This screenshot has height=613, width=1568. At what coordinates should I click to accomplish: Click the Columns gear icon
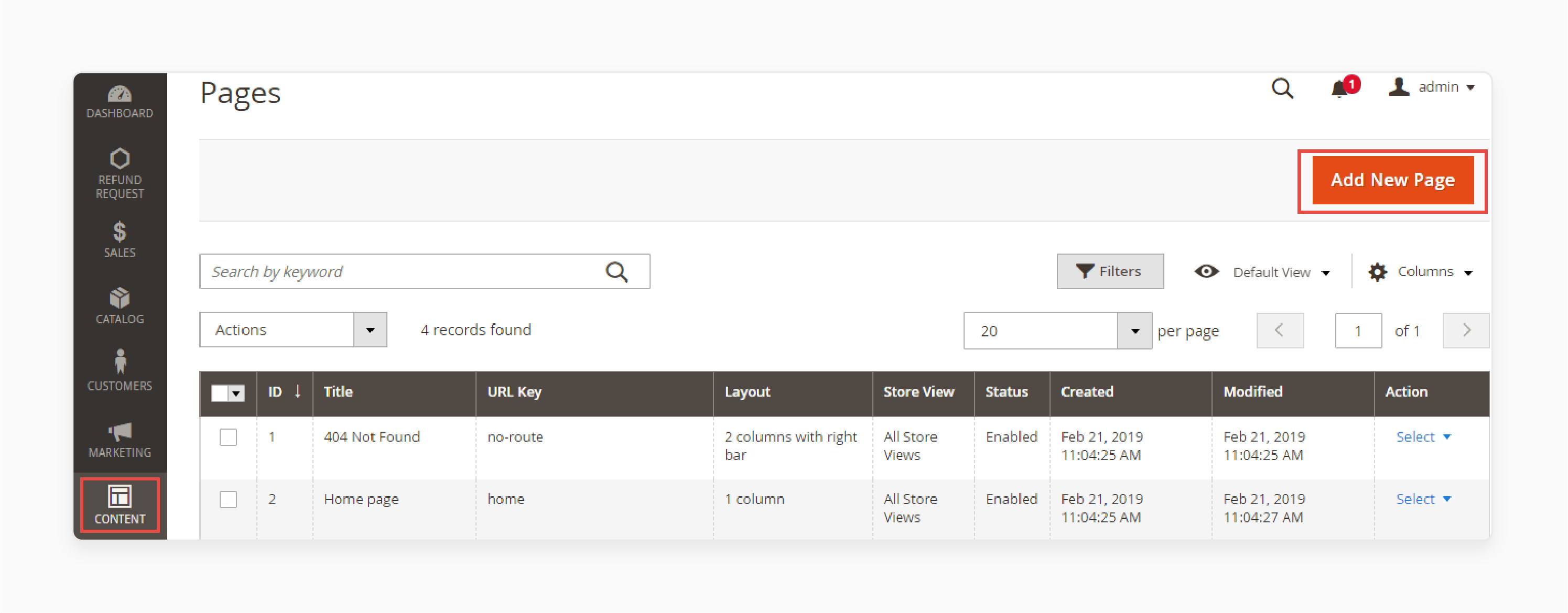(1377, 272)
